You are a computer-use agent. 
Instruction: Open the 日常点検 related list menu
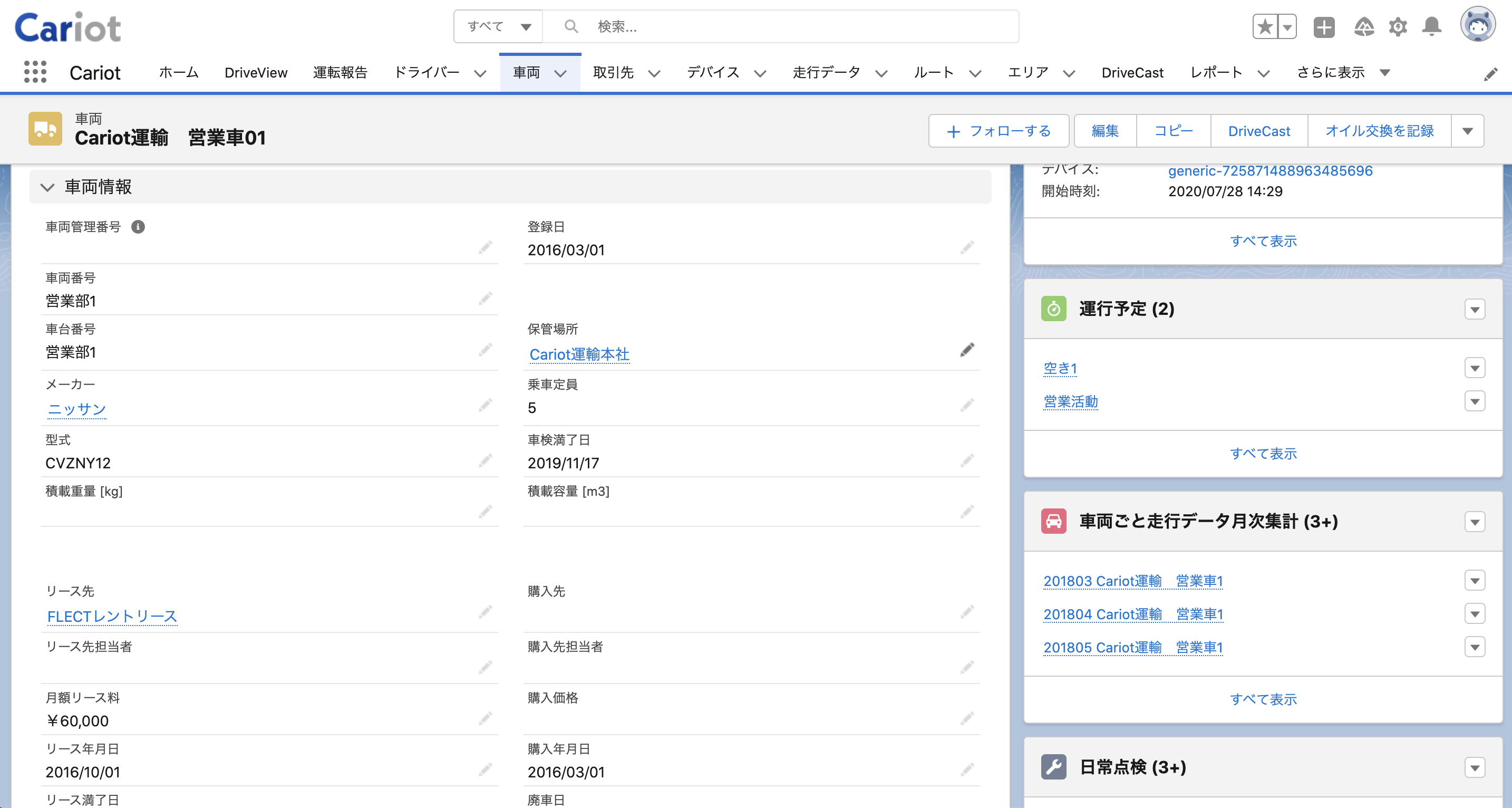[1475, 767]
